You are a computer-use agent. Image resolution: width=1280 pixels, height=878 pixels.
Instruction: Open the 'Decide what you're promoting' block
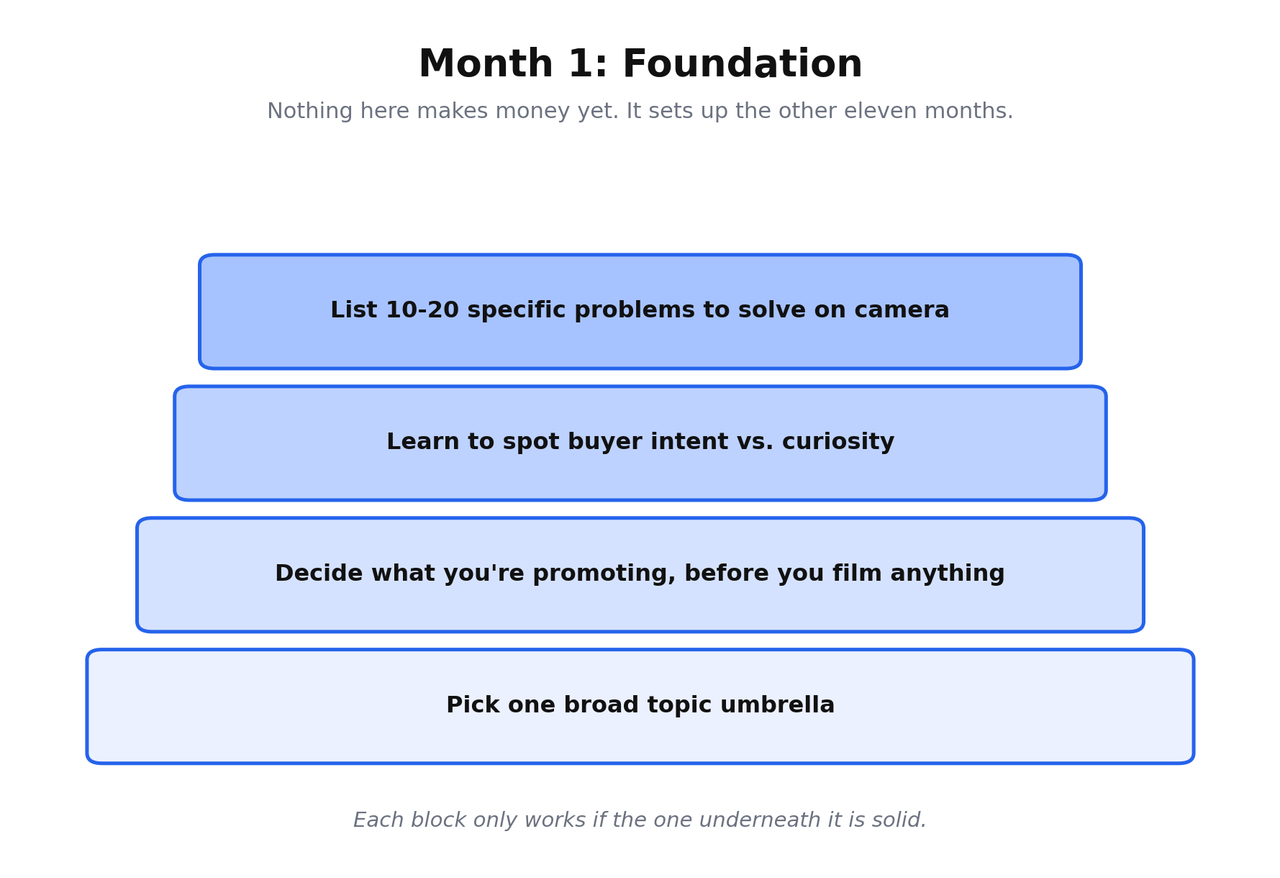[640, 575]
